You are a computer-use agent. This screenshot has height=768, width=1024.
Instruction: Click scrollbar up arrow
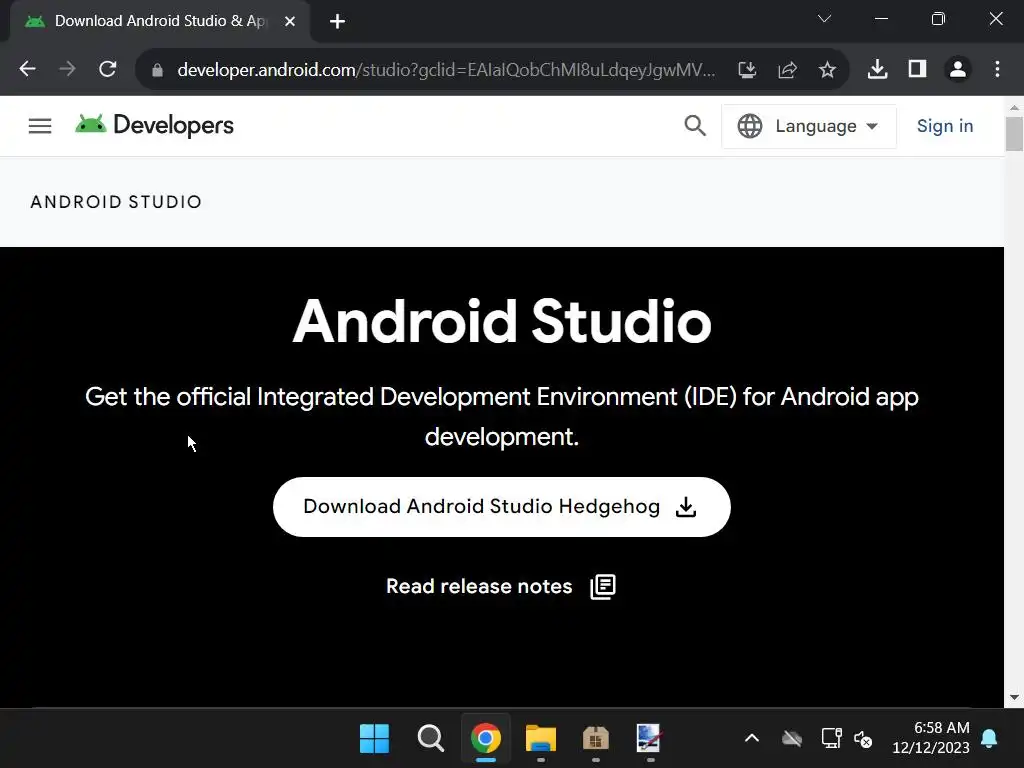[x=1014, y=107]
